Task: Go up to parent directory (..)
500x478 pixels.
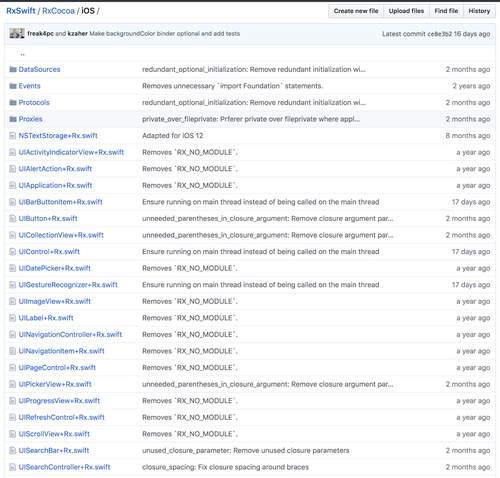Action: click(x=23, y=53)
